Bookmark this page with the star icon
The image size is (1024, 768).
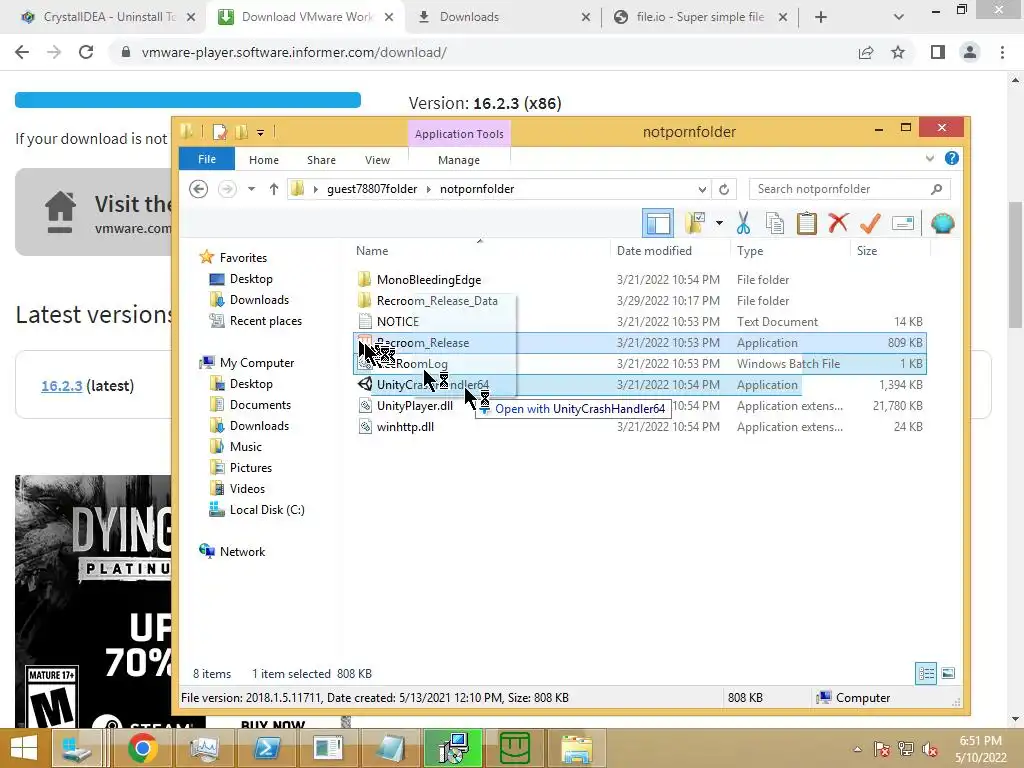coord(898,52)
